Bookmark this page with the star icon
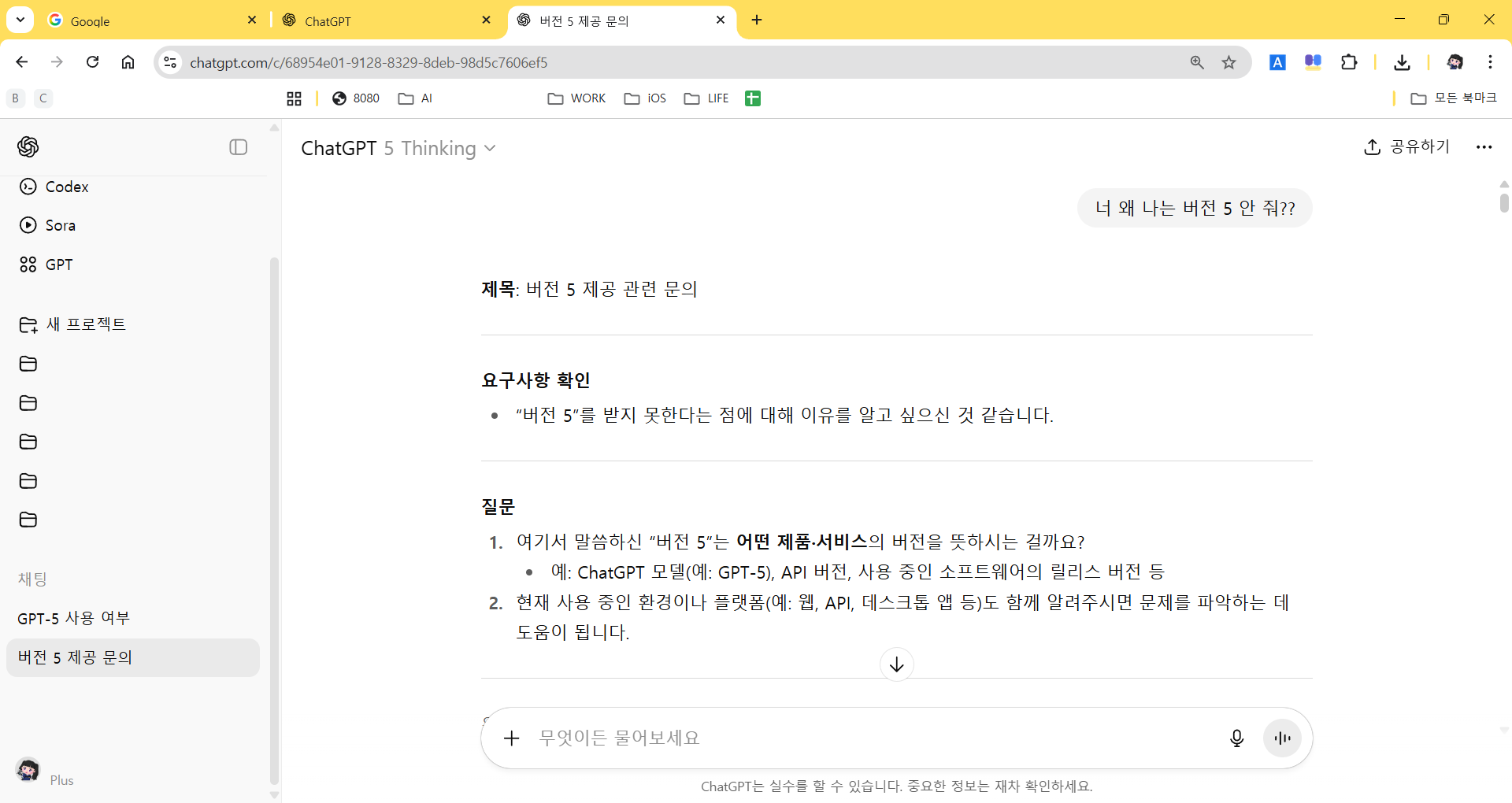This screenshot has width=1512, height=803. click(1228, 62)
